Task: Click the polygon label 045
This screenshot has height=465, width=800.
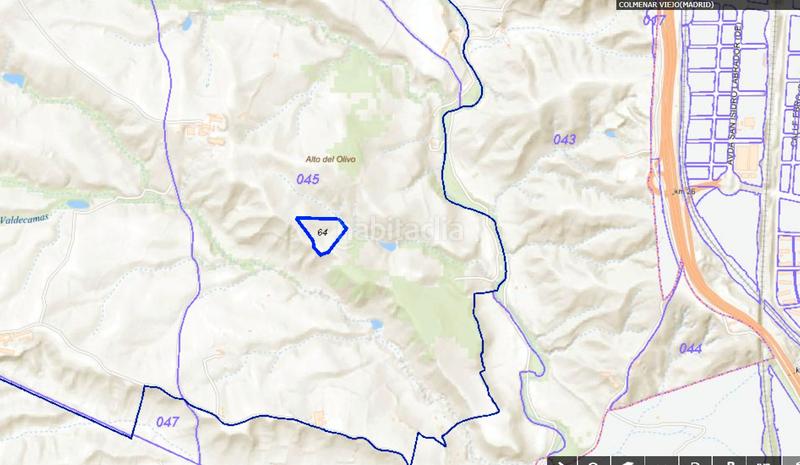Action: (308, 179)
